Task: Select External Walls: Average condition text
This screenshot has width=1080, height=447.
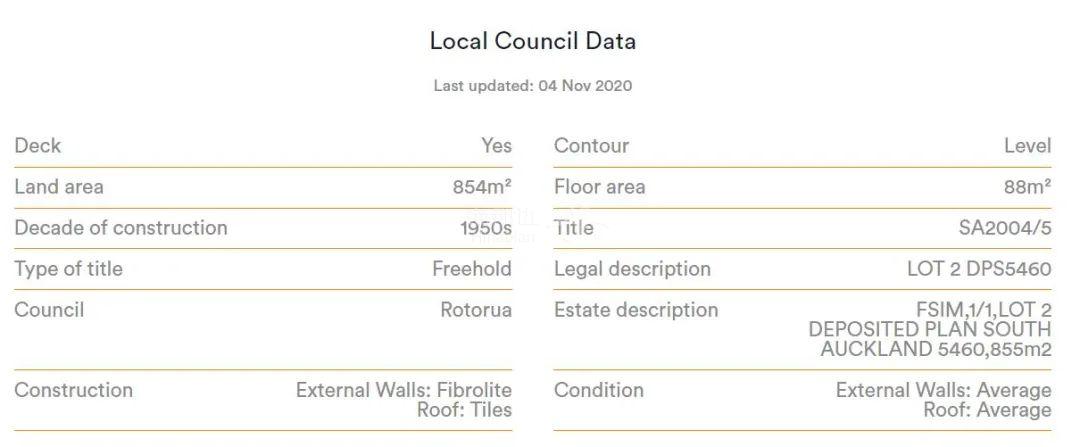Action: coord(944,390)
